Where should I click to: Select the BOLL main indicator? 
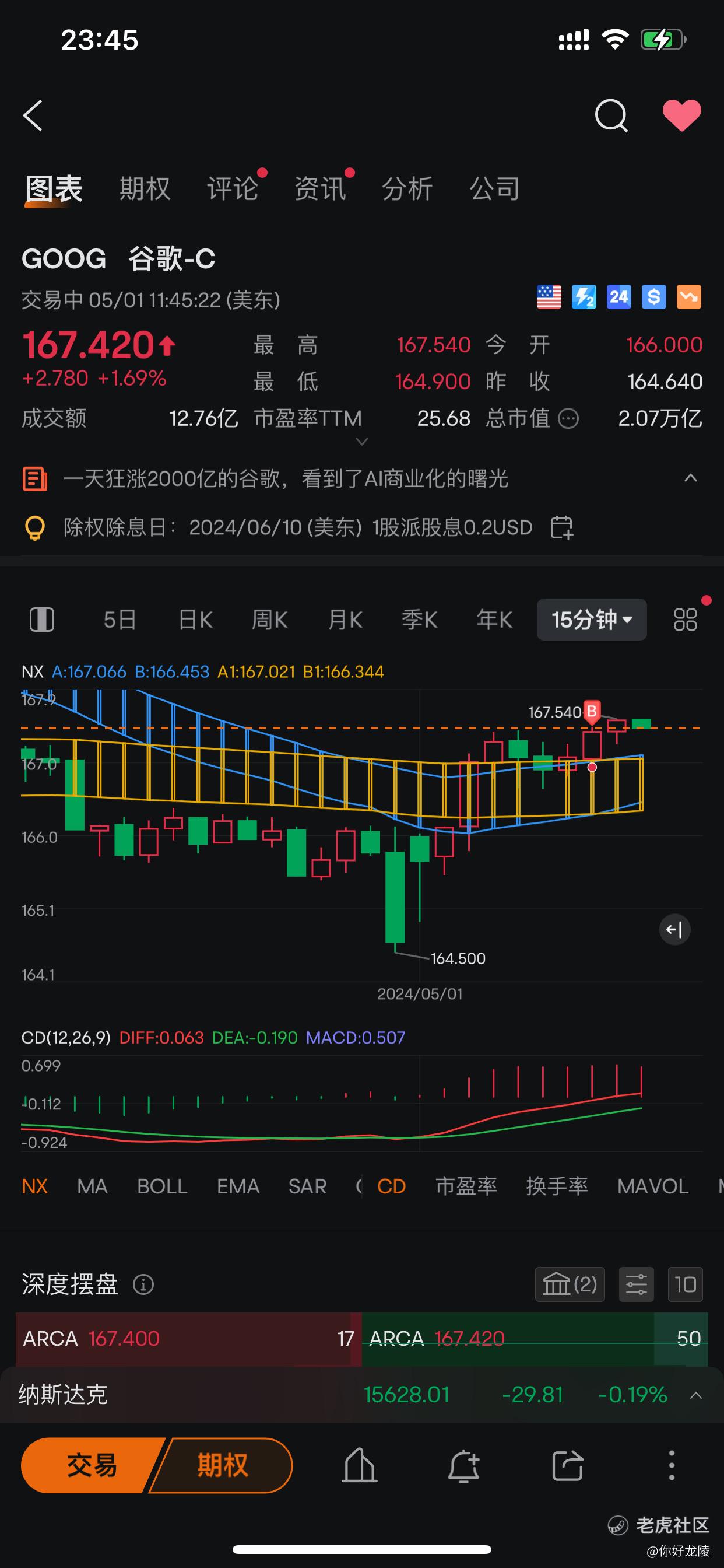tap(163, 1186)
